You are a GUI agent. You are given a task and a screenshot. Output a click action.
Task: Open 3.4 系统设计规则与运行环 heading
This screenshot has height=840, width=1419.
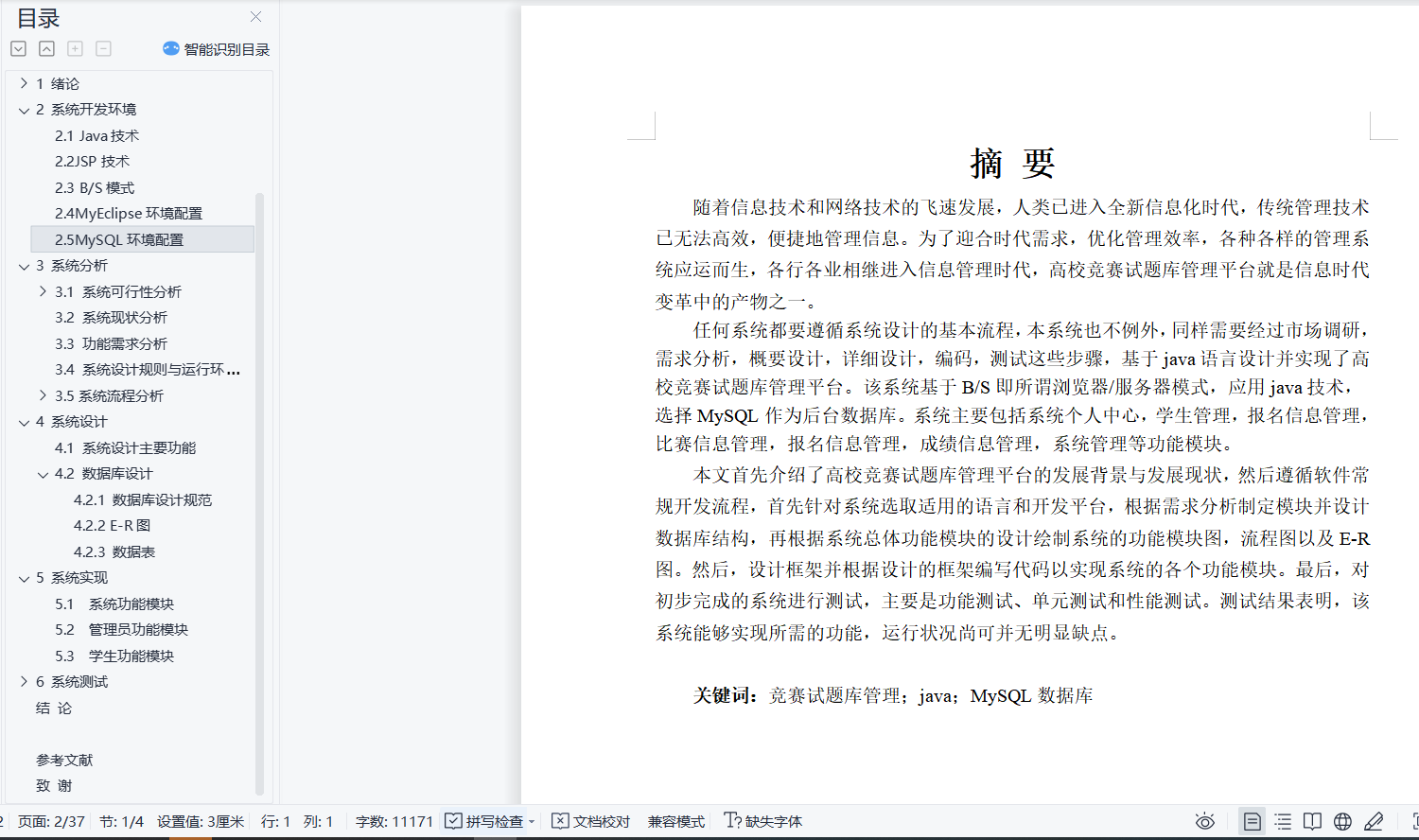[x=147, y=370]
